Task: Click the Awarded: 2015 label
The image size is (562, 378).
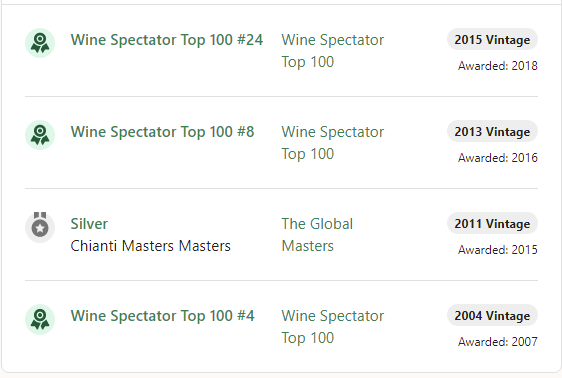Action: coord(498,250)
